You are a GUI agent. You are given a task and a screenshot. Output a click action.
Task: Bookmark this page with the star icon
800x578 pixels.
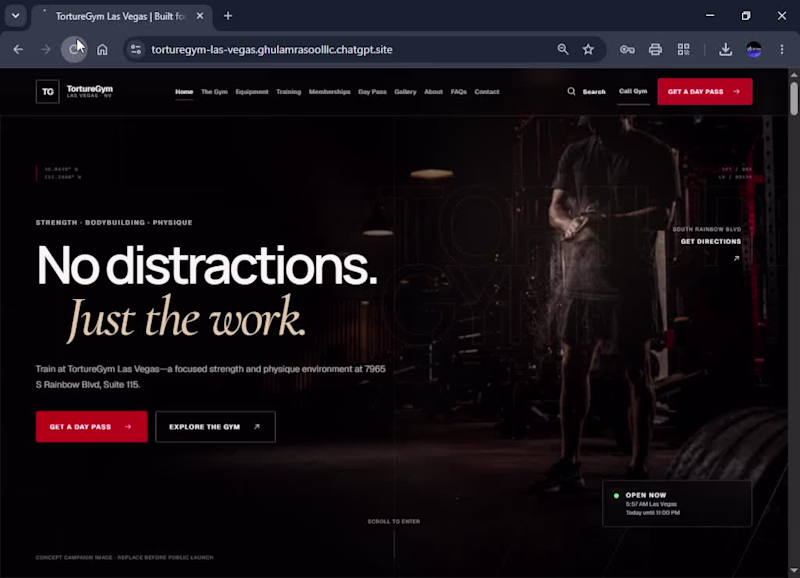[x=588, y=49]
